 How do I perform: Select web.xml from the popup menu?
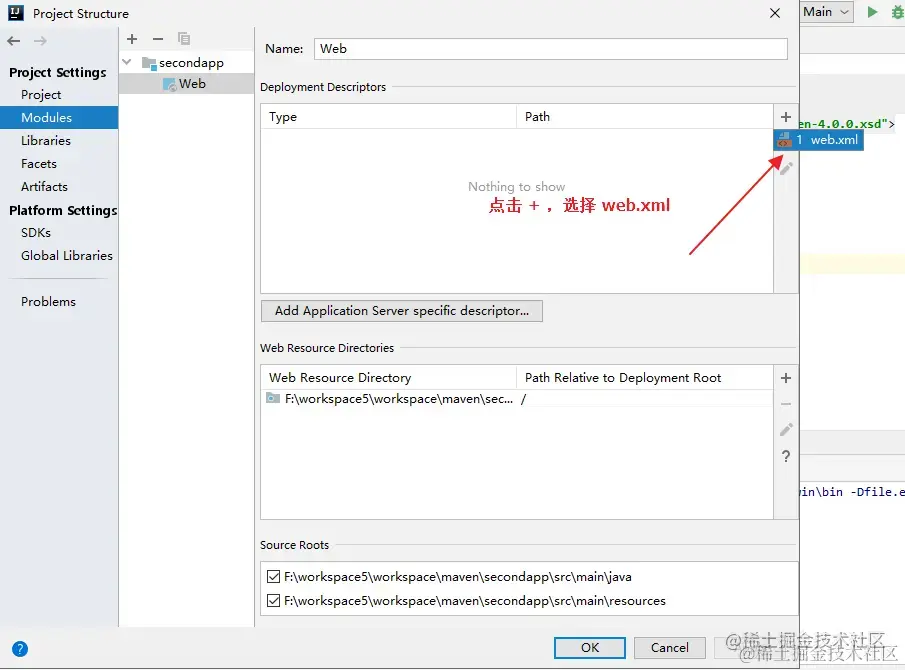click(x=819, y=140)
